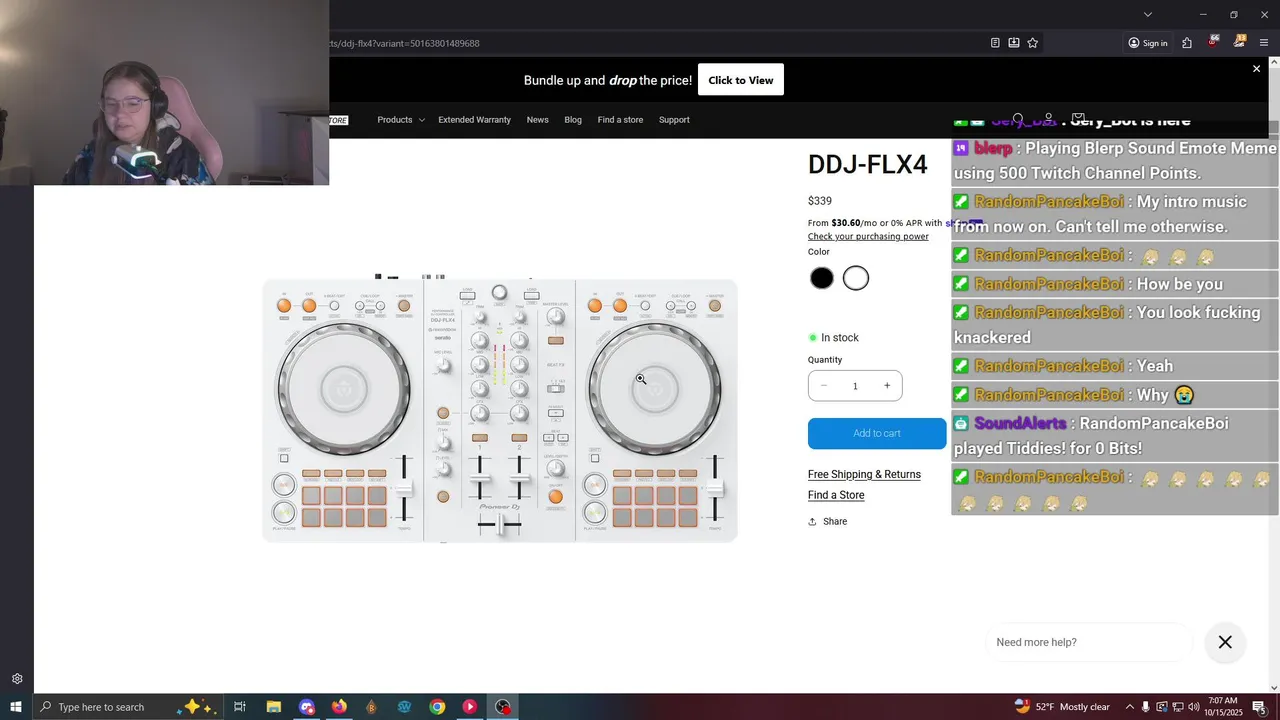Open the red play-button app on taskbar

pos(470,707)
